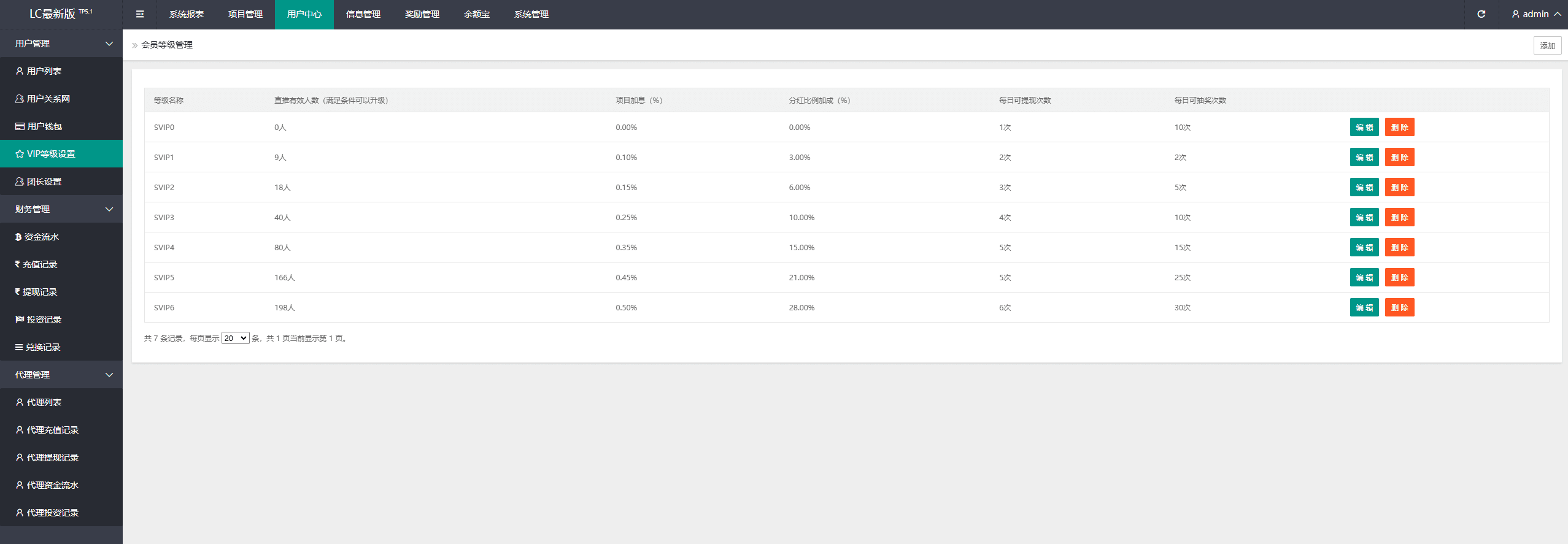The width and height of the screenshot is (1568, 544).
Task: Delete the SVIP3 level
Action: tap(1399, 217)
